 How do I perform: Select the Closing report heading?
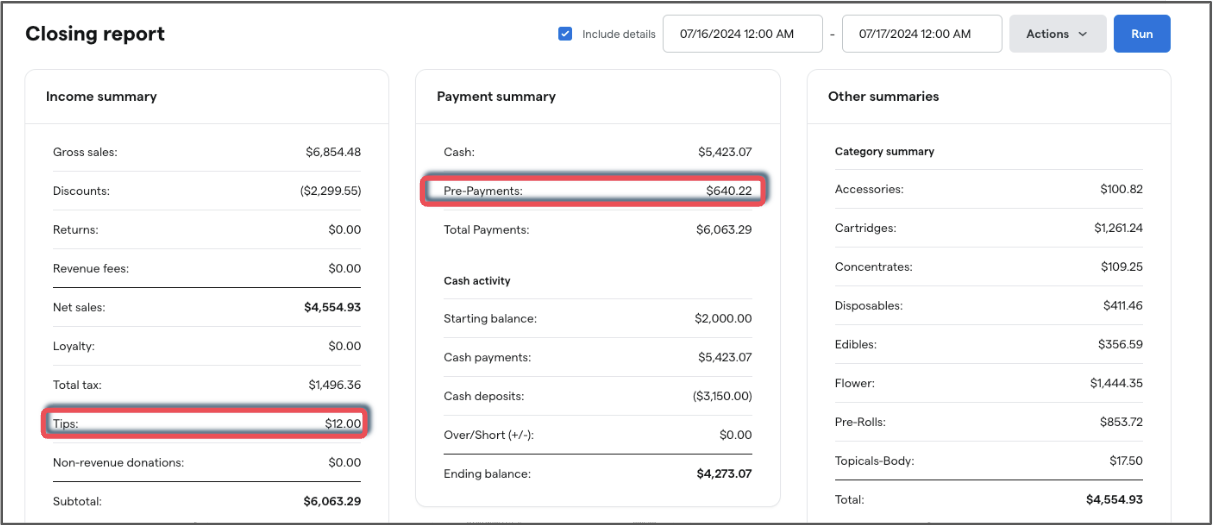95,34
